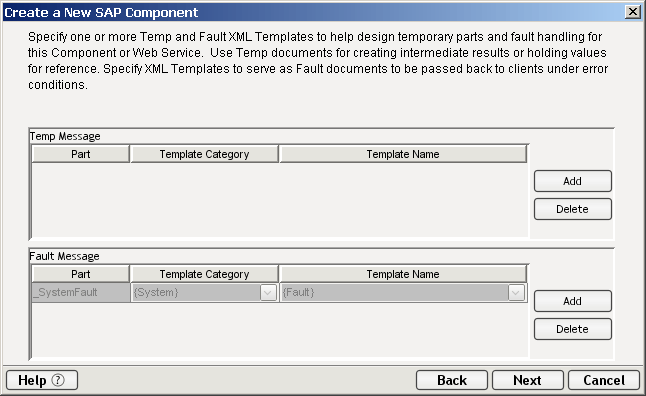The image size is (646, 396).
Task: Click Template Category header in Fault Message table
Action: point(204,274)
